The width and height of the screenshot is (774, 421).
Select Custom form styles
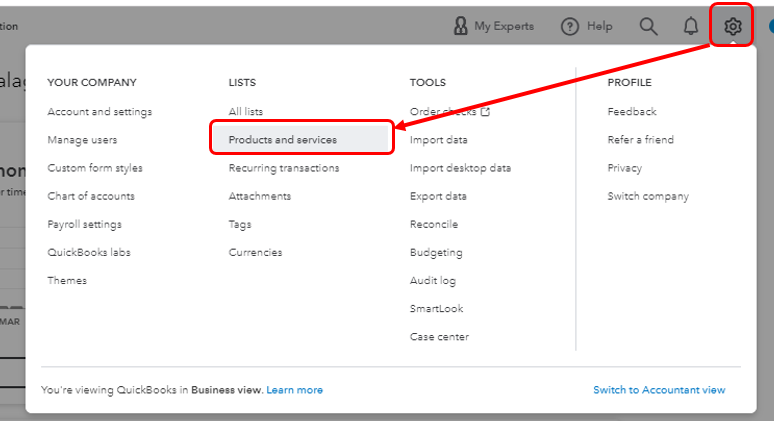[x=95, y=168]
